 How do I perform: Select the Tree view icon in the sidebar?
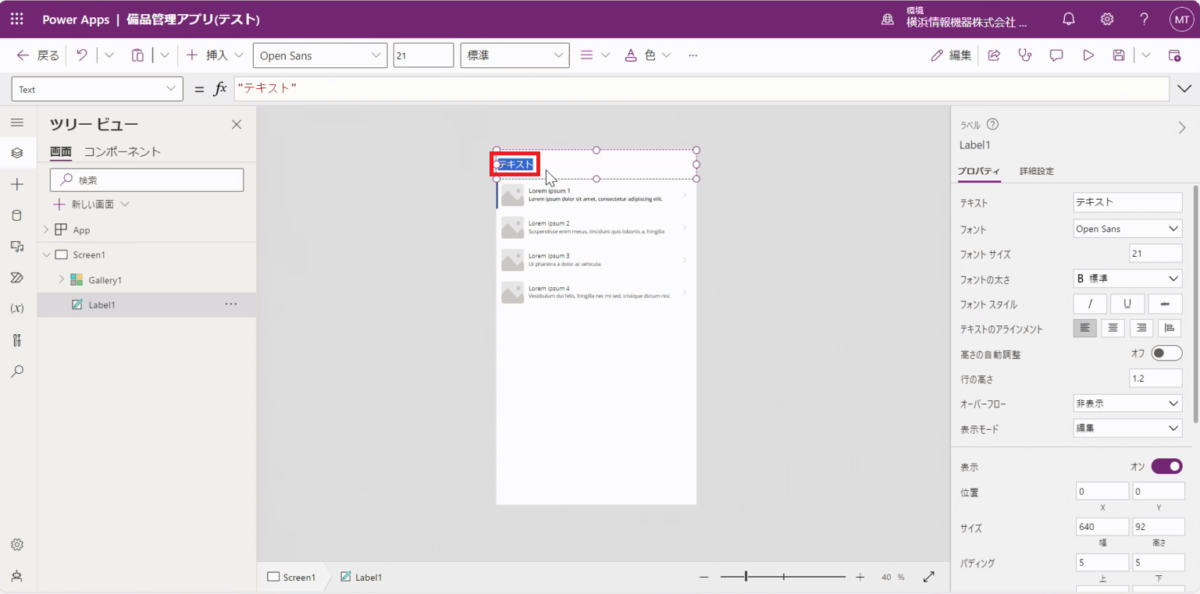tap(16, 154)
